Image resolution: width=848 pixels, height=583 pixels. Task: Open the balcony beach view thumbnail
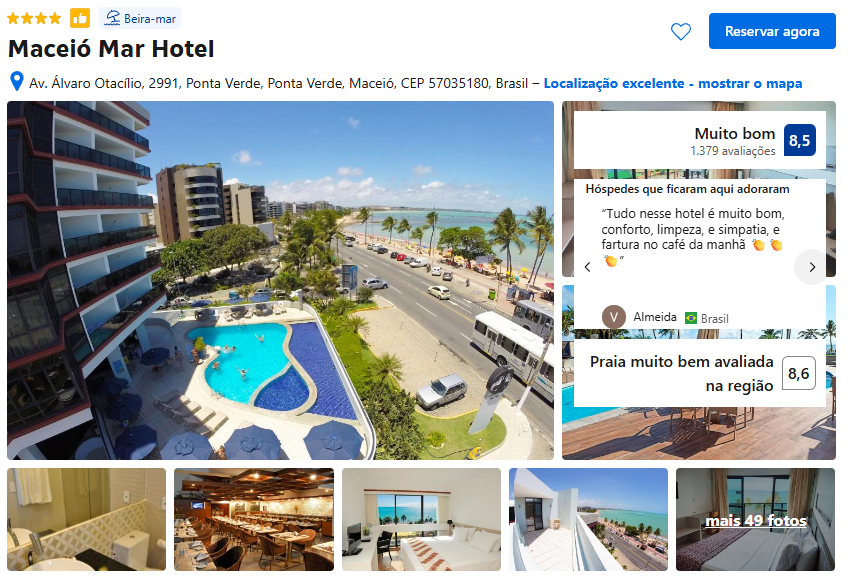pyautogui.click(x=588, y=519)
